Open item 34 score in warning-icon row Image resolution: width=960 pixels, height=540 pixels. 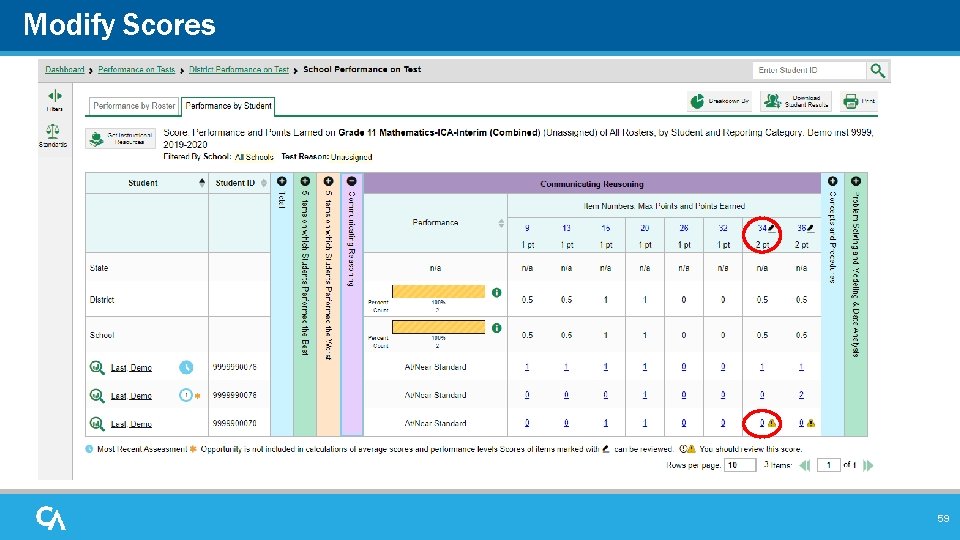[x=762, y=423]
